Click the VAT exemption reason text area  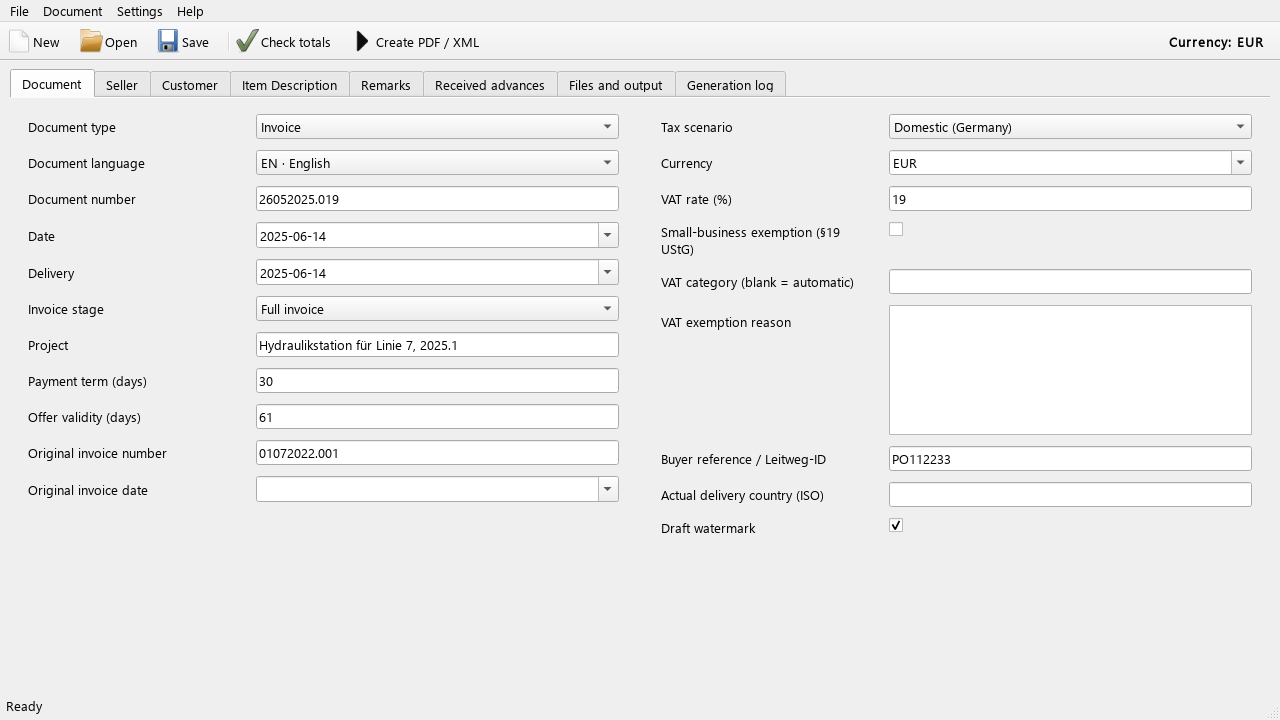coord(1070,370)
